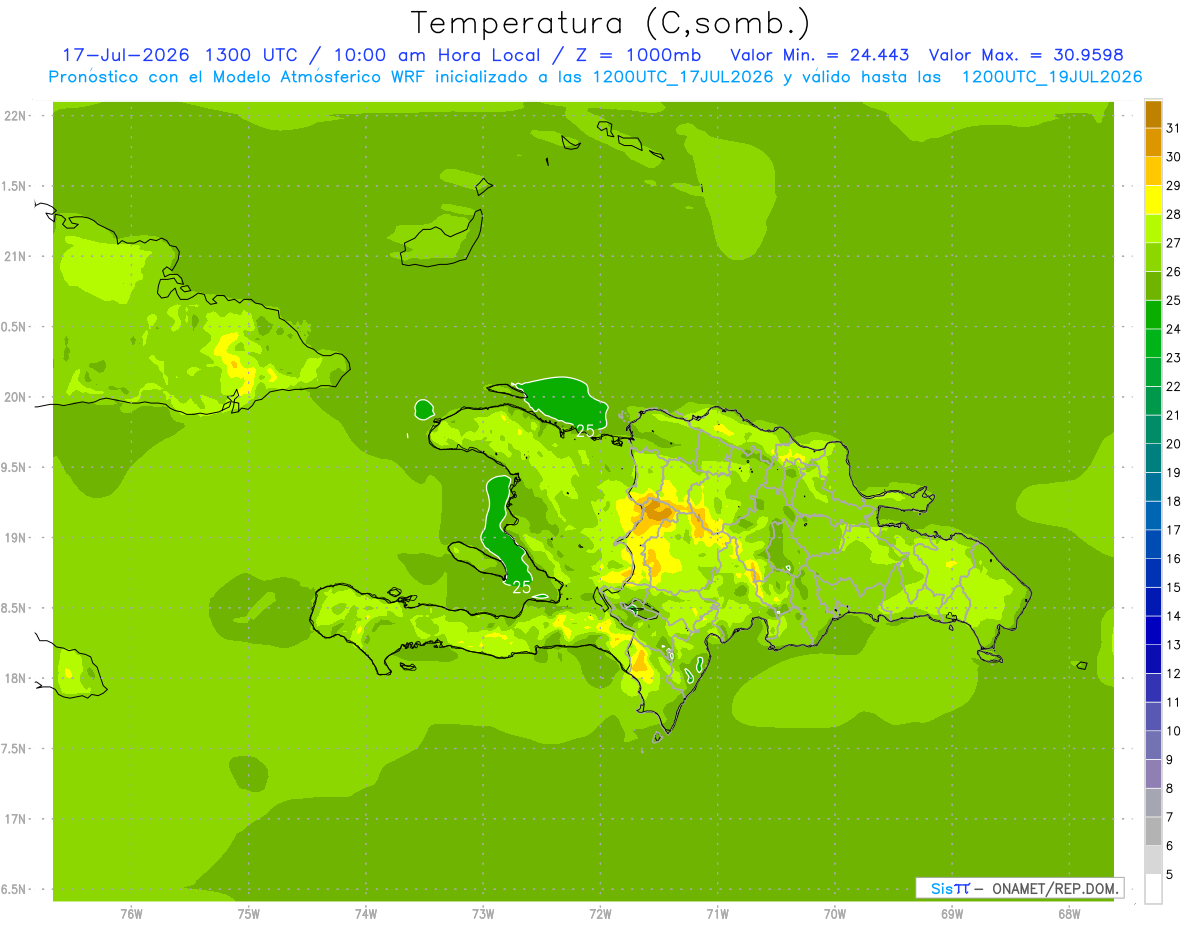Click the 25 contour label near northern Haiti
1200x927 pixels.
(585, 430)
